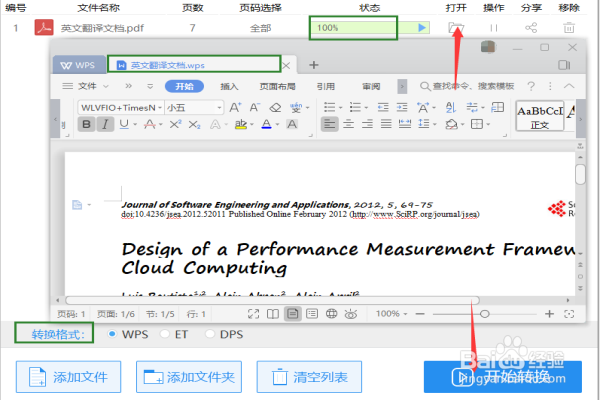Center align the paragraph
The height and width of the screenshot is (400, 600).
click(348, 124)
